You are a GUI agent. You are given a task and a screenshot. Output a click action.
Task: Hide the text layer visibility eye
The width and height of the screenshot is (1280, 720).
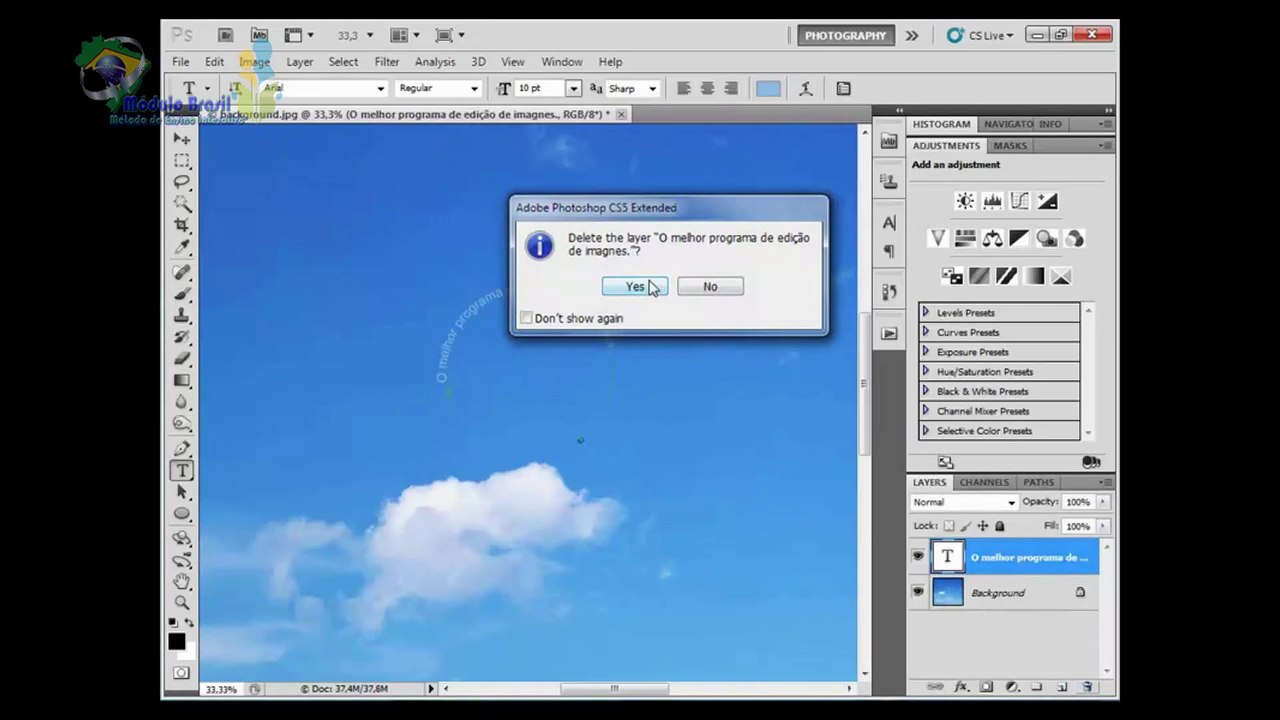pyautogui.click(x=918, y=557)
